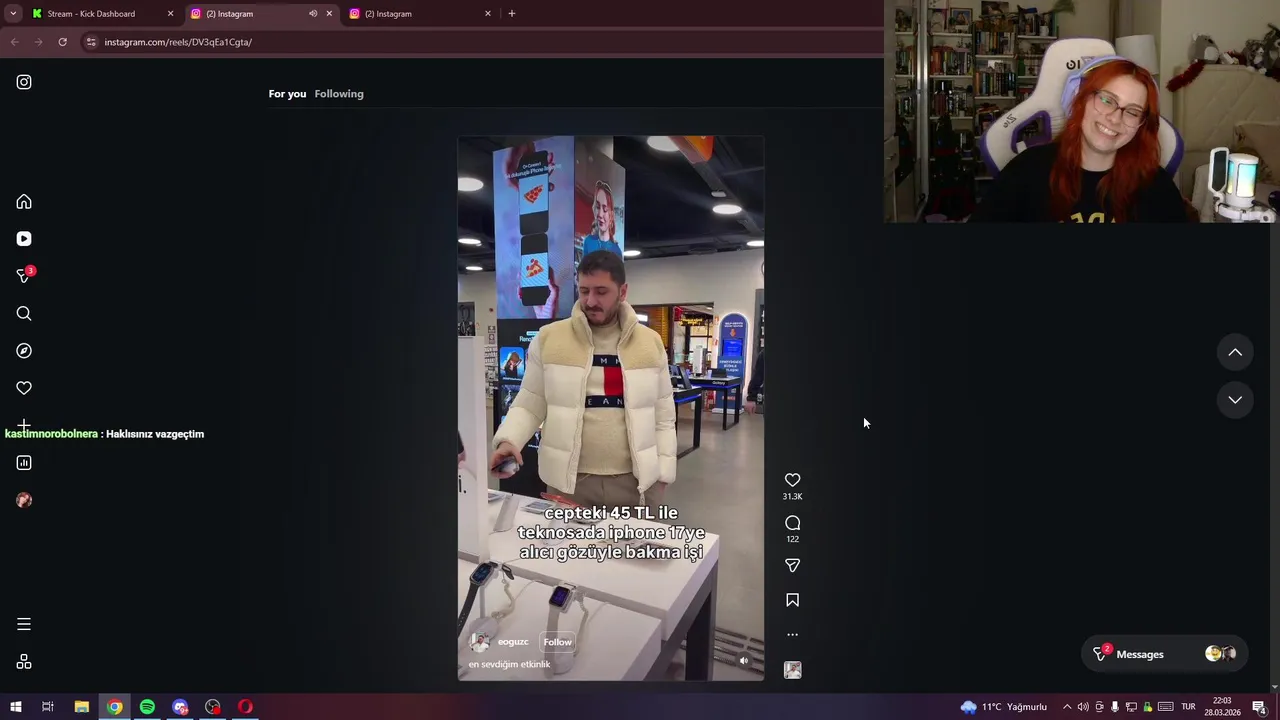Open Spotify from taskbar
The width and height of the screenshot is (1280, 720).
pyautogui.click(x=147, y=707)
